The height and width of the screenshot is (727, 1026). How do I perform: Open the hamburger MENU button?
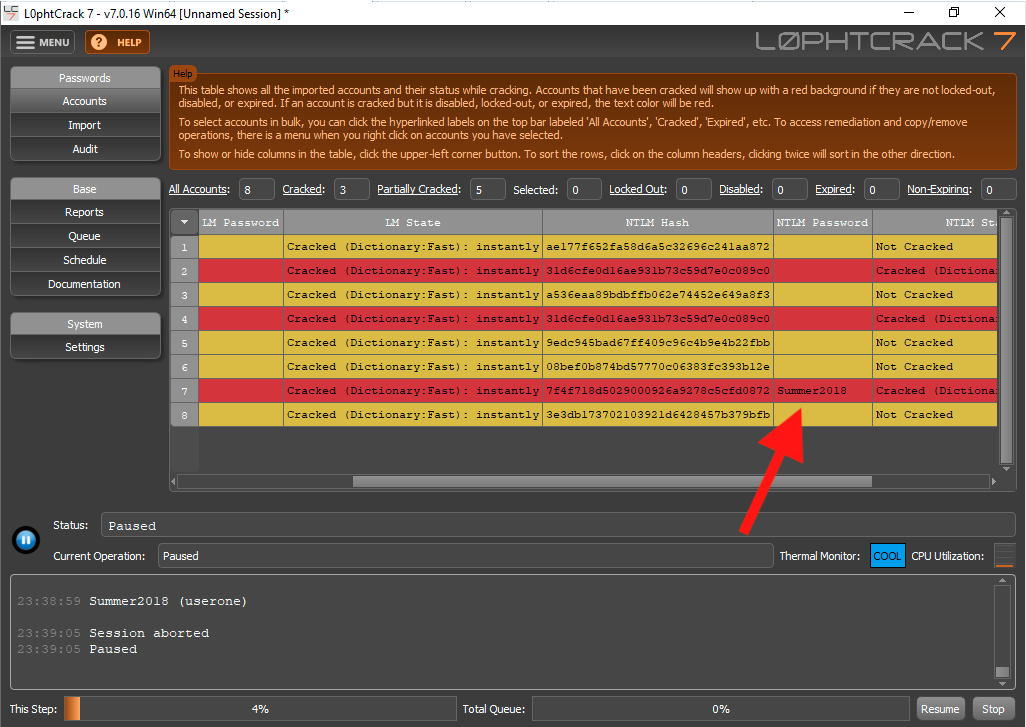pyautogui.click(x=43, y=43)
